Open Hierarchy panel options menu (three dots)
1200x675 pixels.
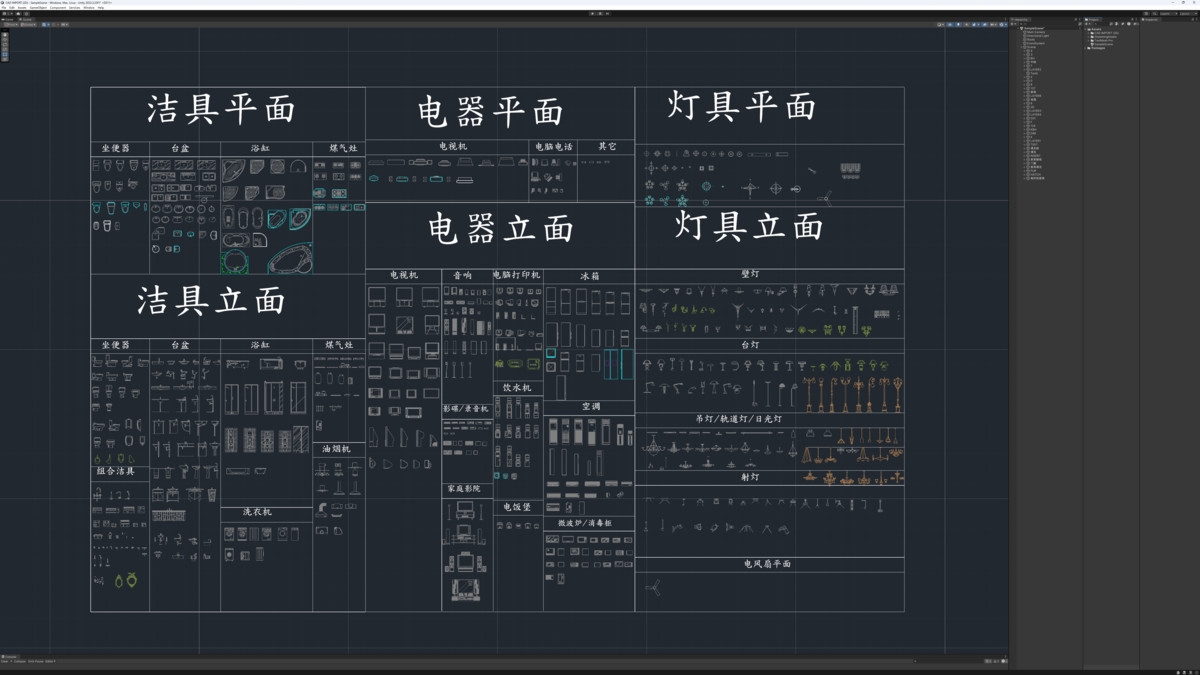coord(1080,19)
